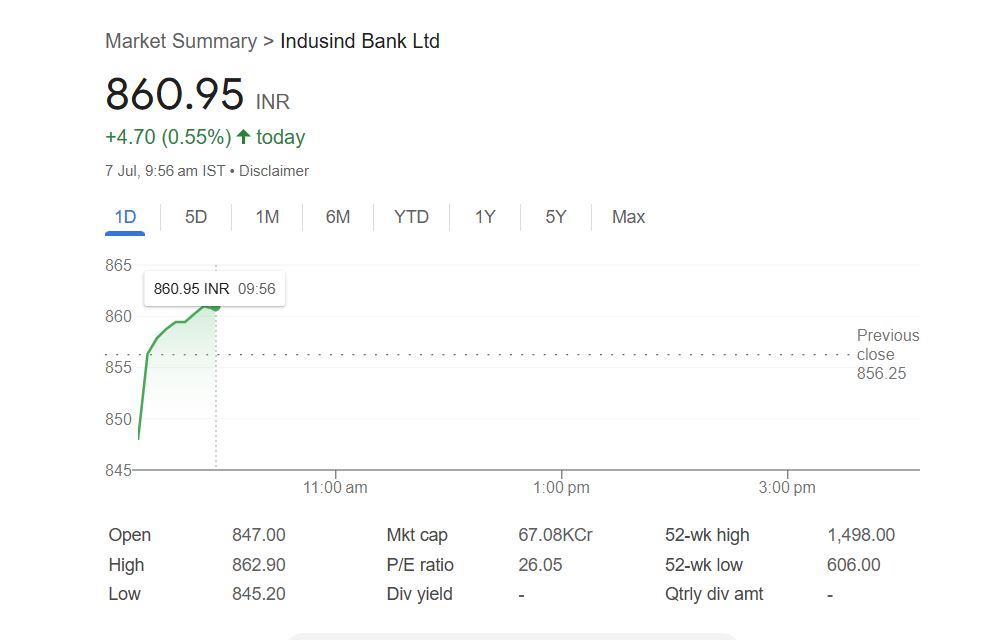Image resolution: width=984 pixels, height=640 pixels.
Task: Click the 860.95 INR chart tooltip
Action: 214,289
